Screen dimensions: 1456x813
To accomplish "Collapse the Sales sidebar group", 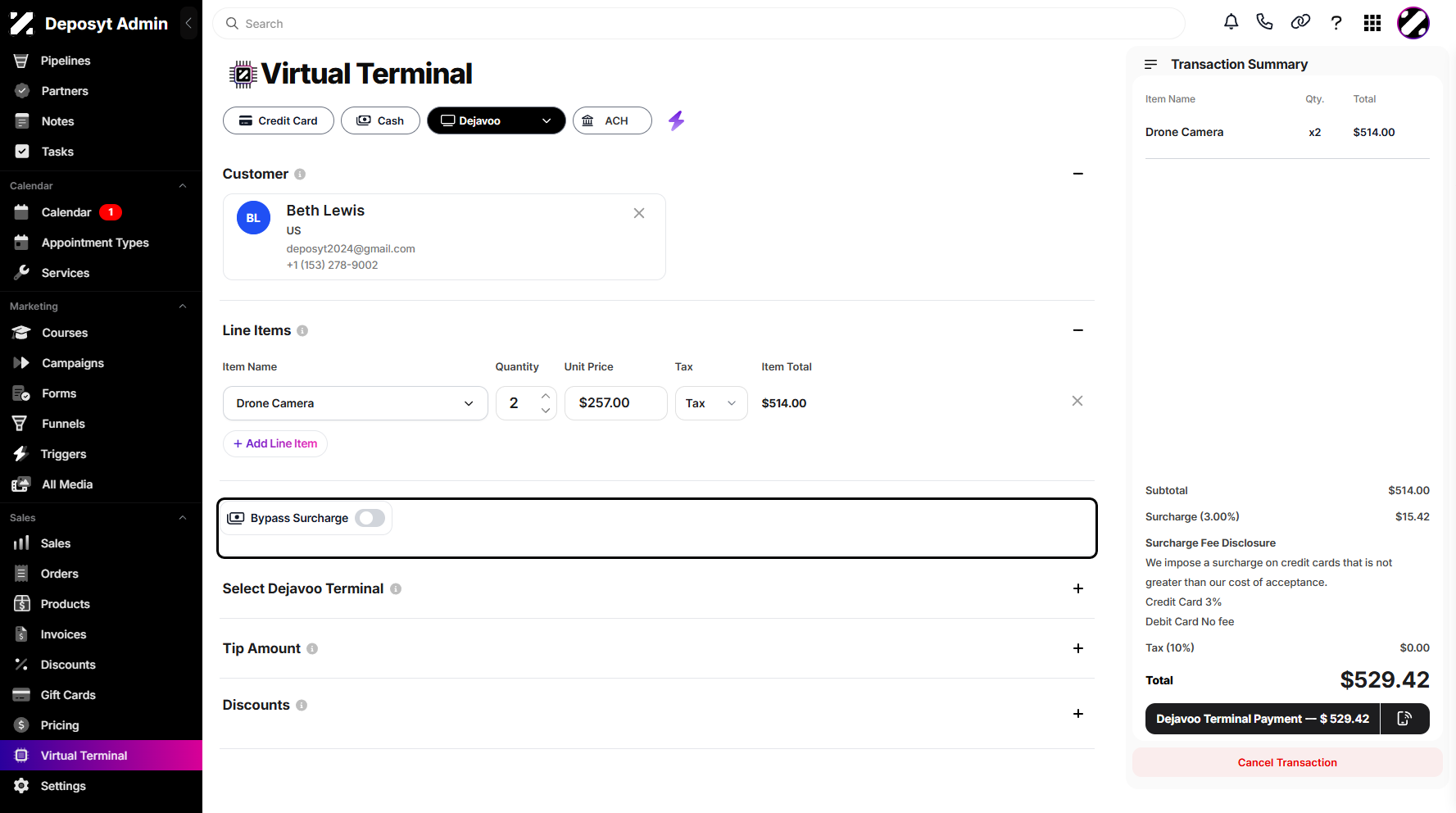I will pos(183,518).
